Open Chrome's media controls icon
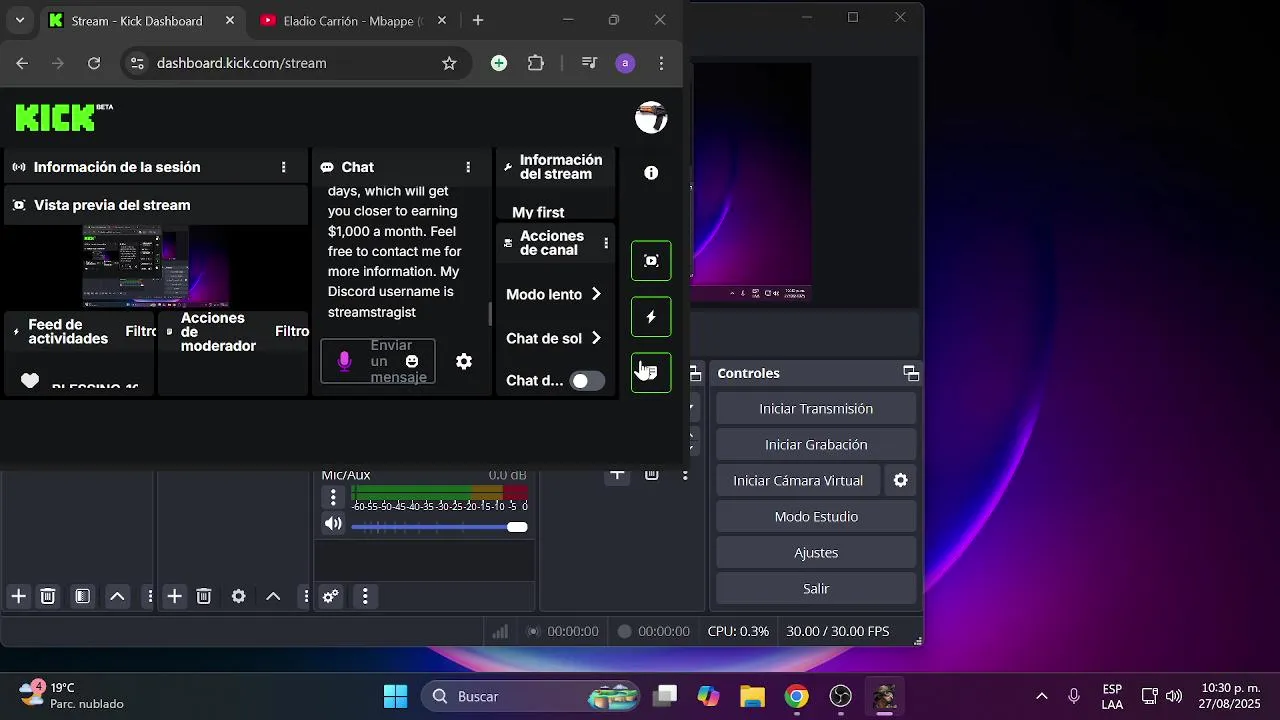This screenshot has width=1280, height=720. pyautogui.click(x=589, y=63)
